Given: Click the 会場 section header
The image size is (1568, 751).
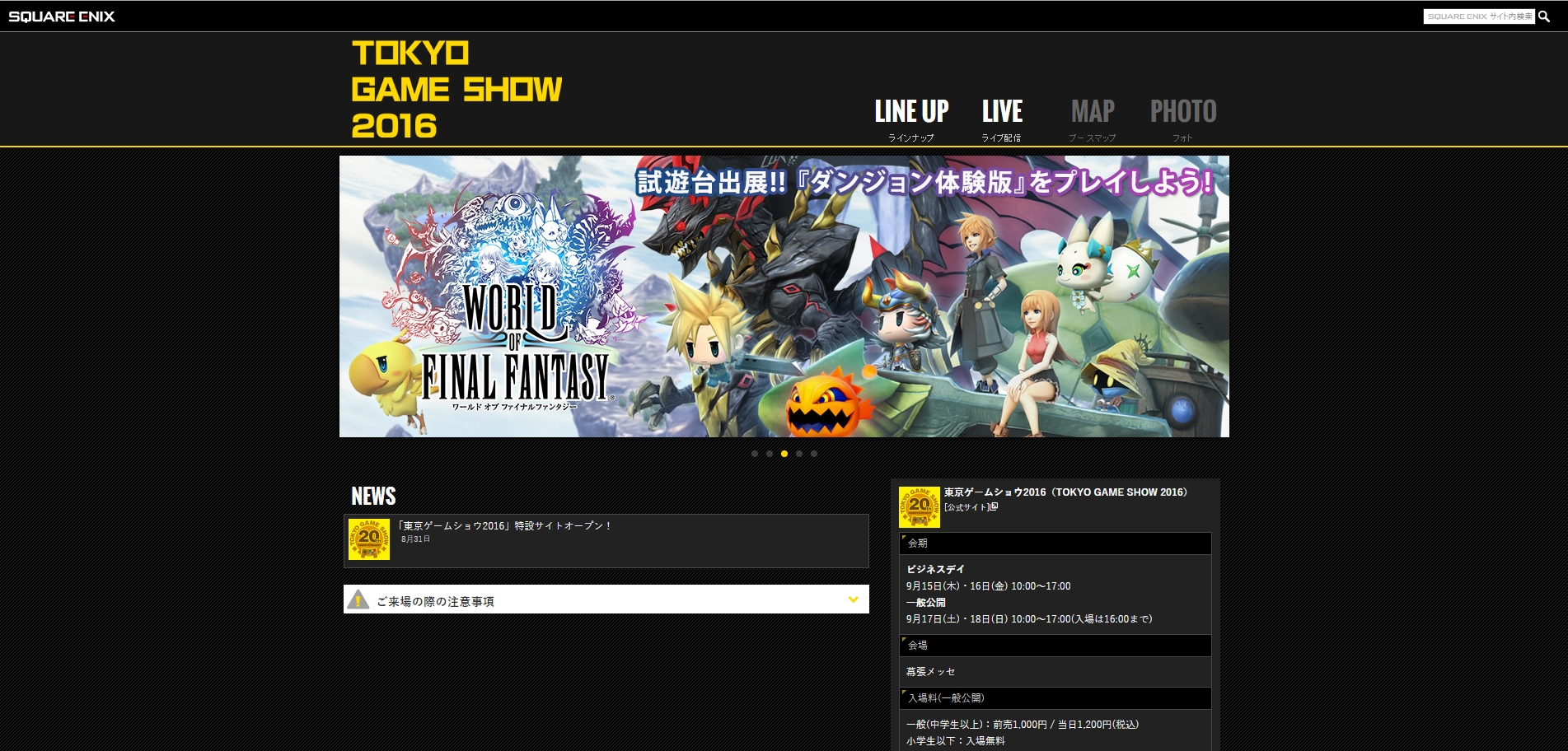Looking at the screenshot, I should tap(1055, 646).
